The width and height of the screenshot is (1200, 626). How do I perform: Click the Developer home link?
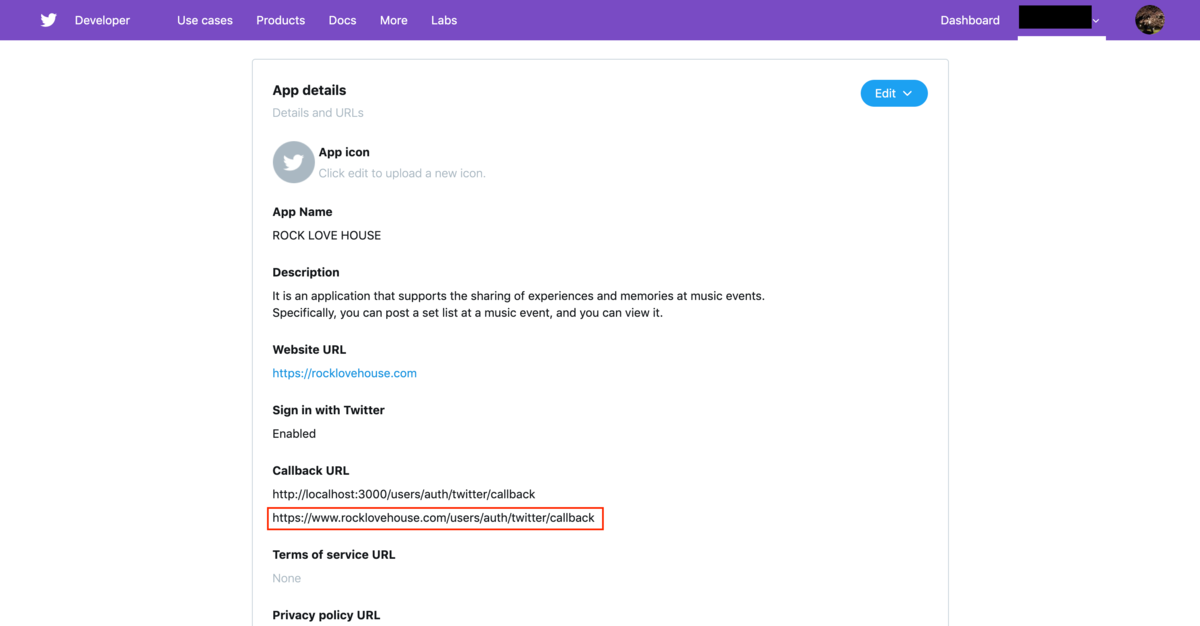(102, 20)
